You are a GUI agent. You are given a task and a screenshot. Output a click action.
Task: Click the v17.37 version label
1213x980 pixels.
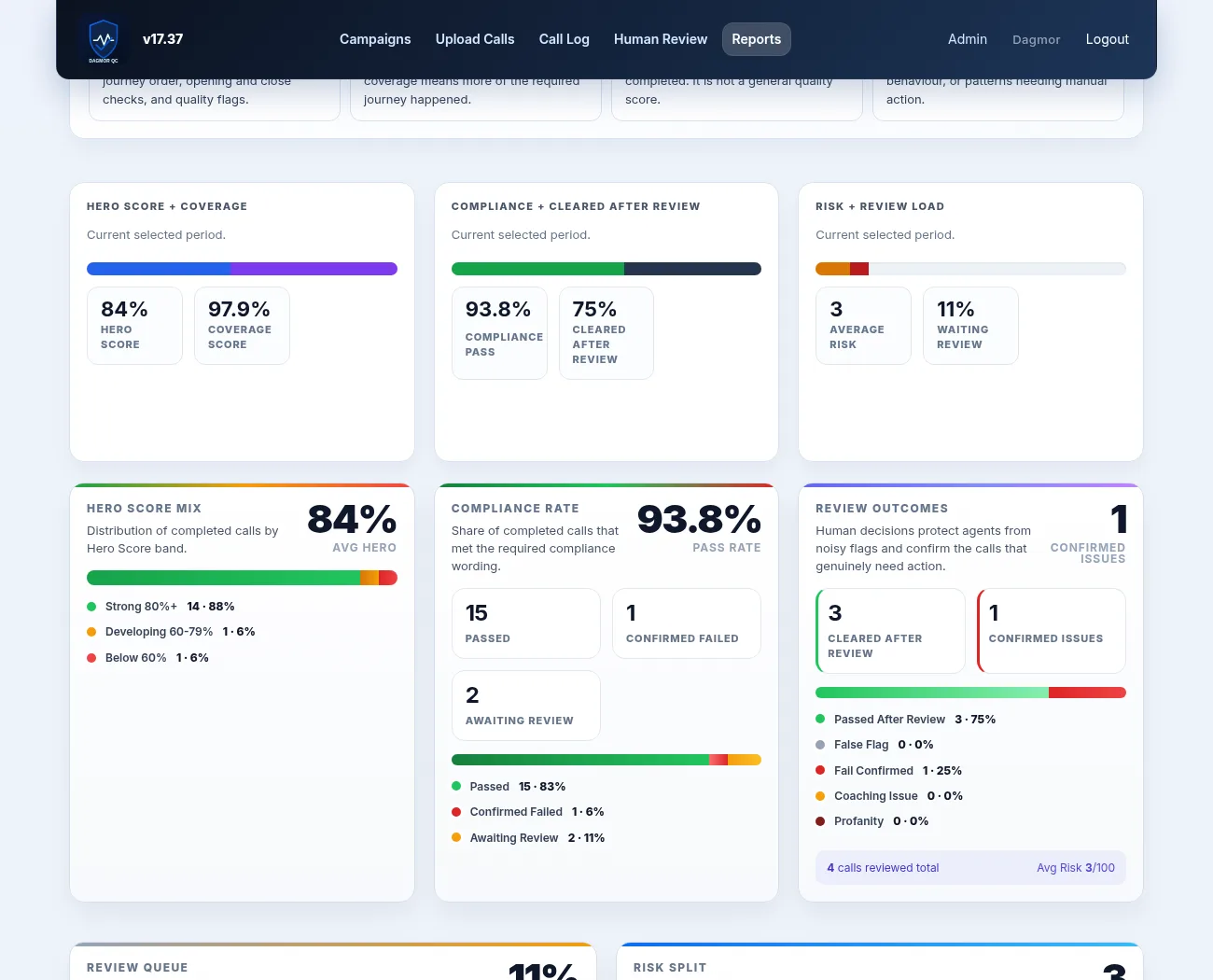point(163,39)
